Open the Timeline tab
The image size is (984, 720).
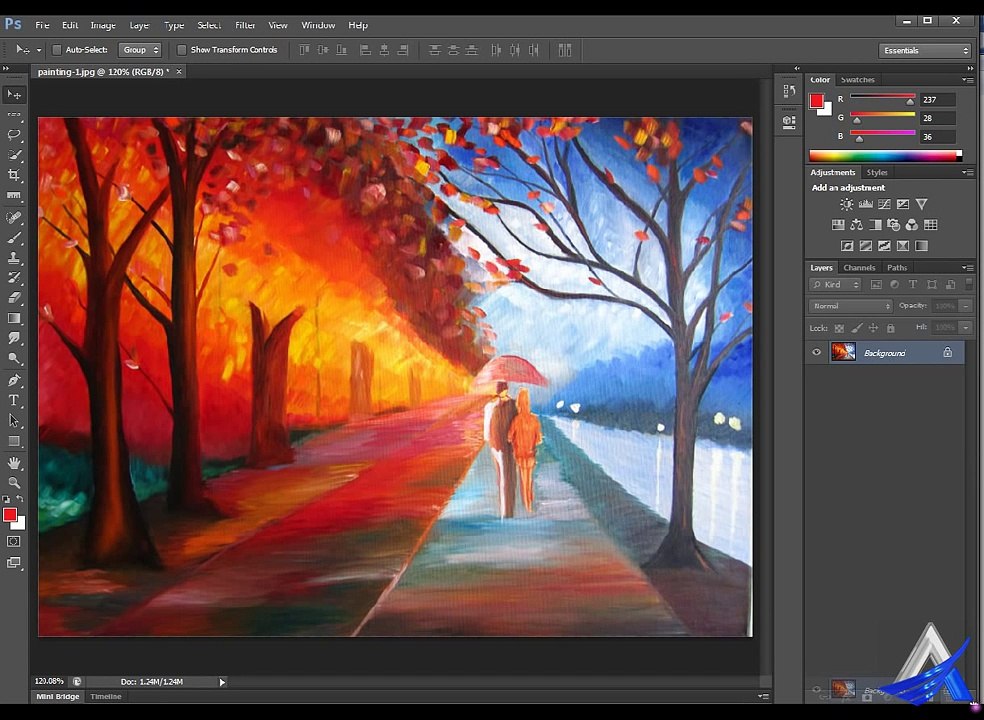tap(105, 696)
